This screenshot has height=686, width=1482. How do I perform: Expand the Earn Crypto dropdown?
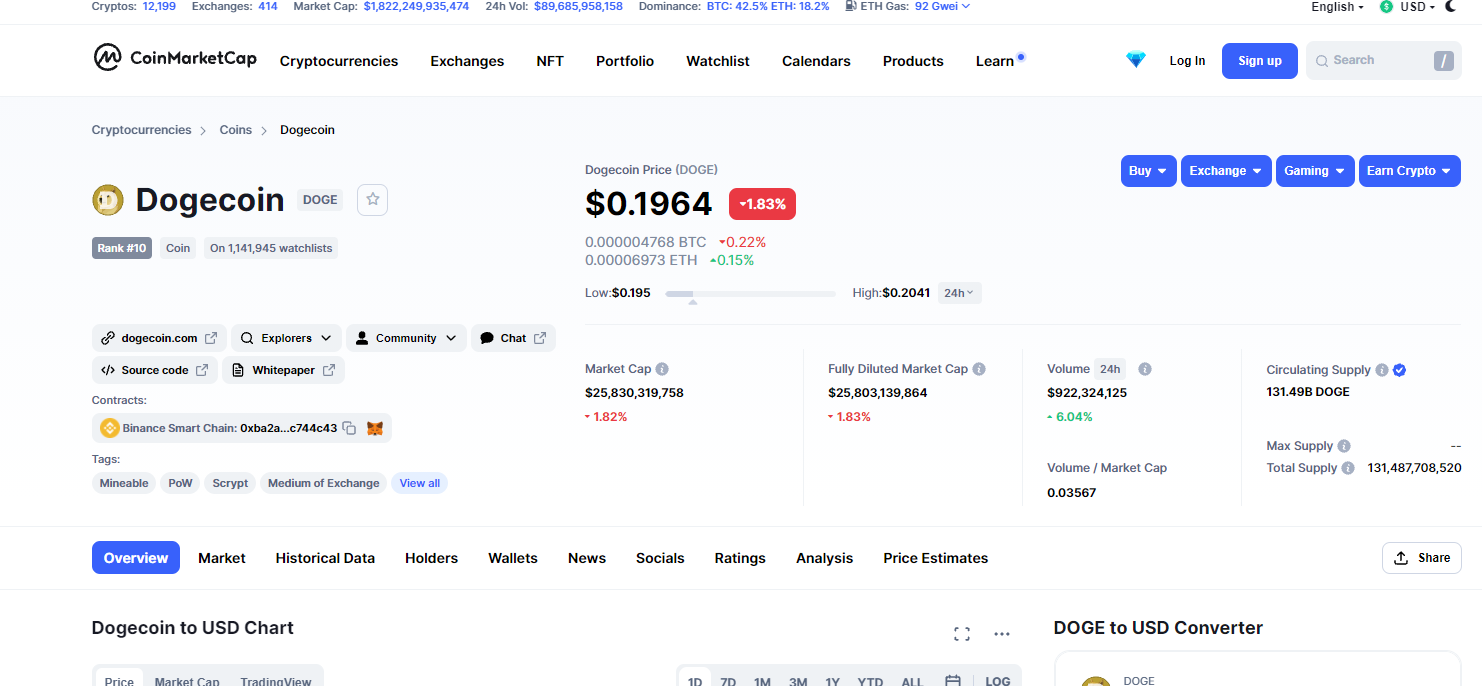(x=1409, y=171)
